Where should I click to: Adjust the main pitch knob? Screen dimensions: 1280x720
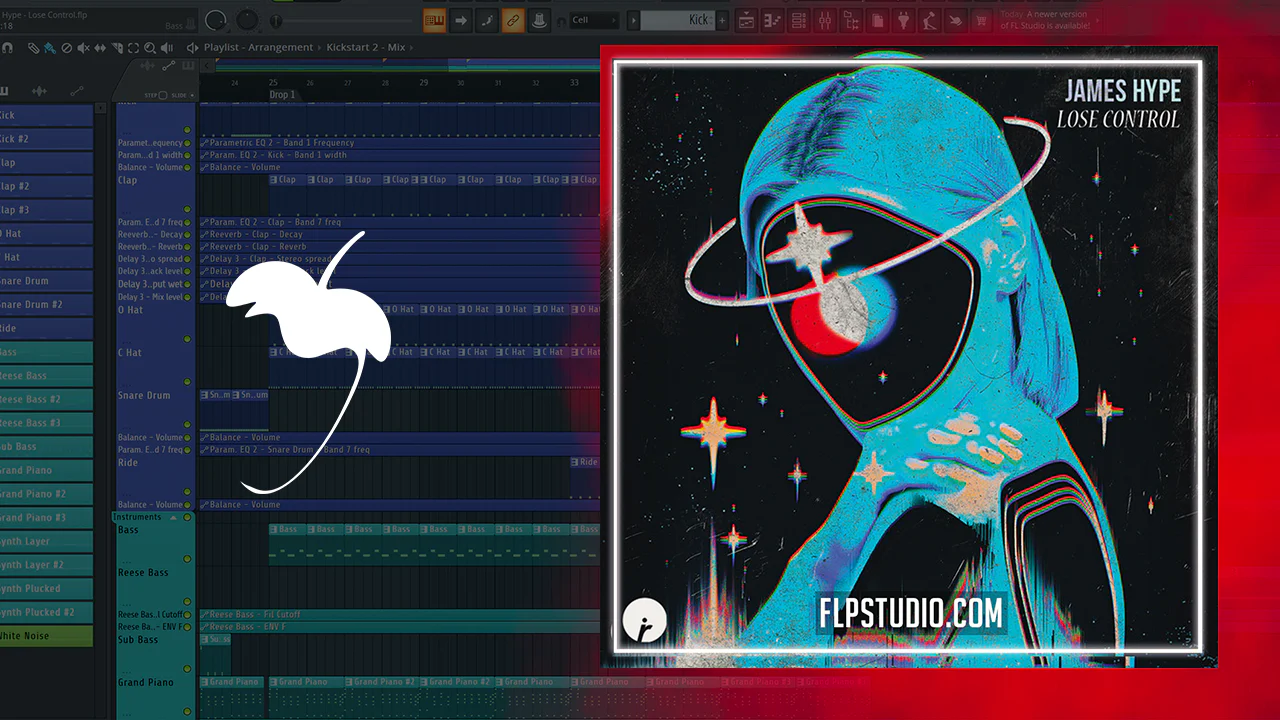tap(247, 20)
